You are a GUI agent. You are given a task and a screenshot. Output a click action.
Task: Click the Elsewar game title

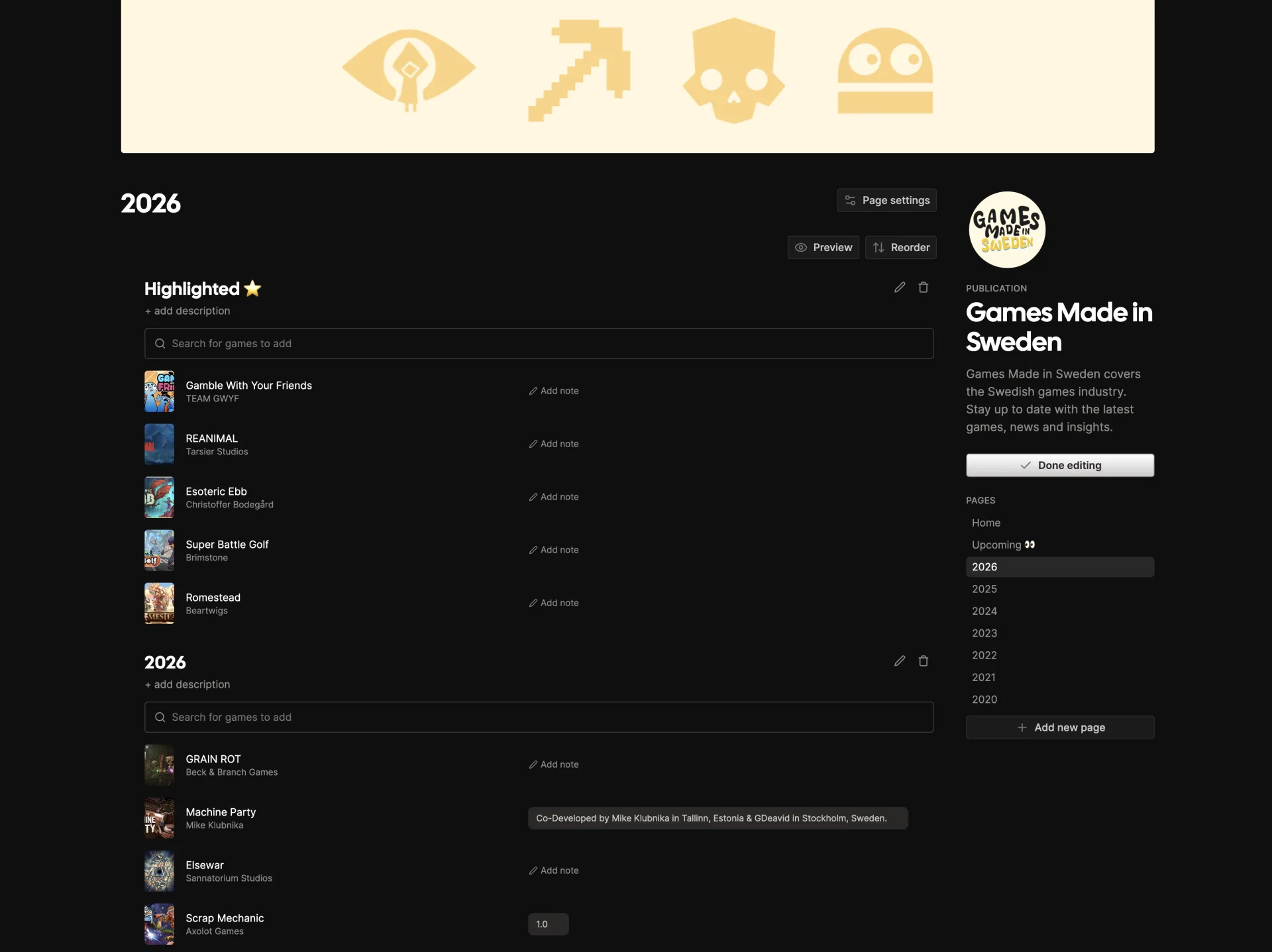point(205,865)
